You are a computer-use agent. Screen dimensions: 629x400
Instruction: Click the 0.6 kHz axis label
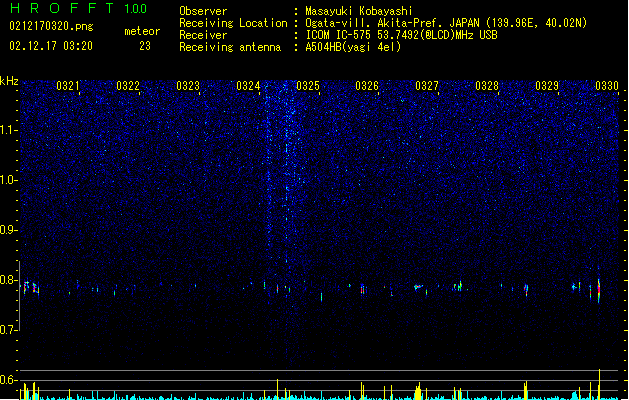pos(8,380)
